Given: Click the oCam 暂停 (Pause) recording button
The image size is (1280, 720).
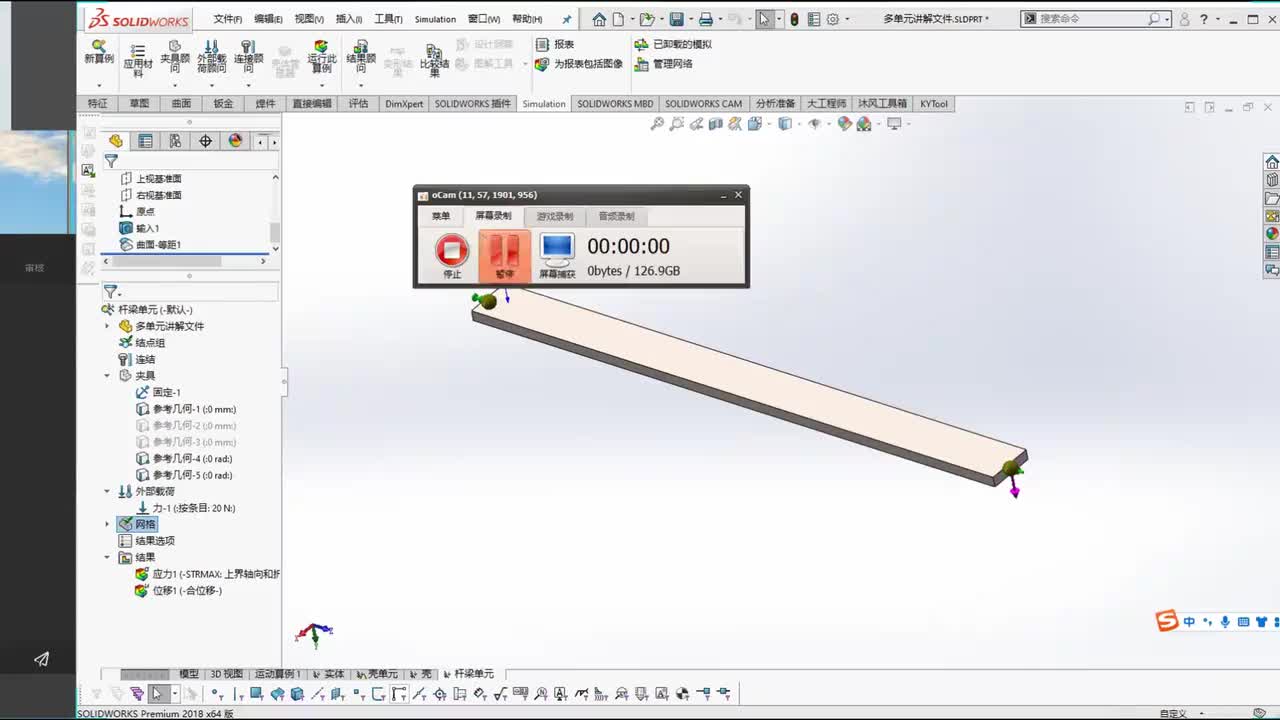Looking at the screenshot, I should [505, 256].
